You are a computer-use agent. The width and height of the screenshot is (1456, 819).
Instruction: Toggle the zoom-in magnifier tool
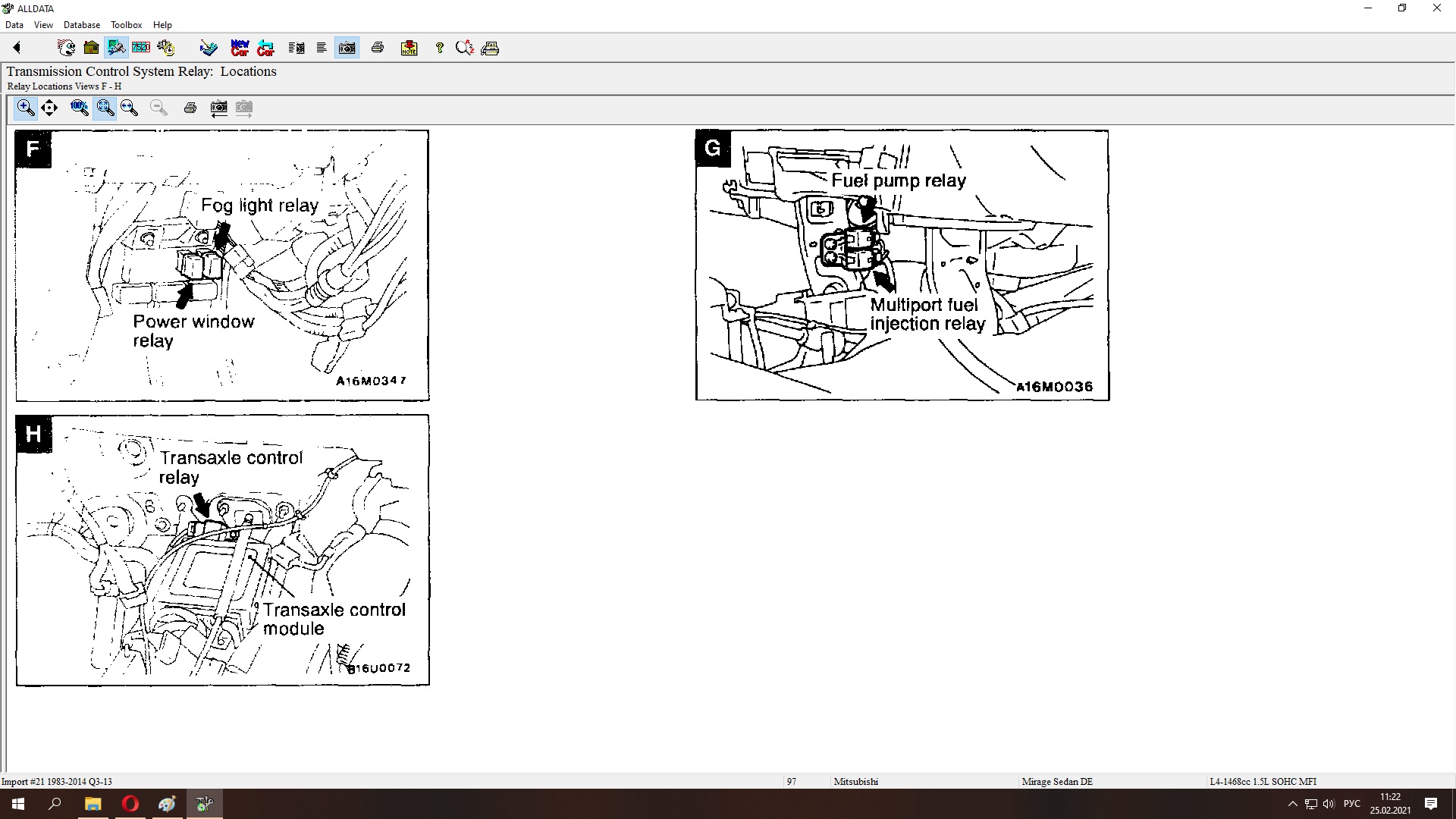coord(25,108)
